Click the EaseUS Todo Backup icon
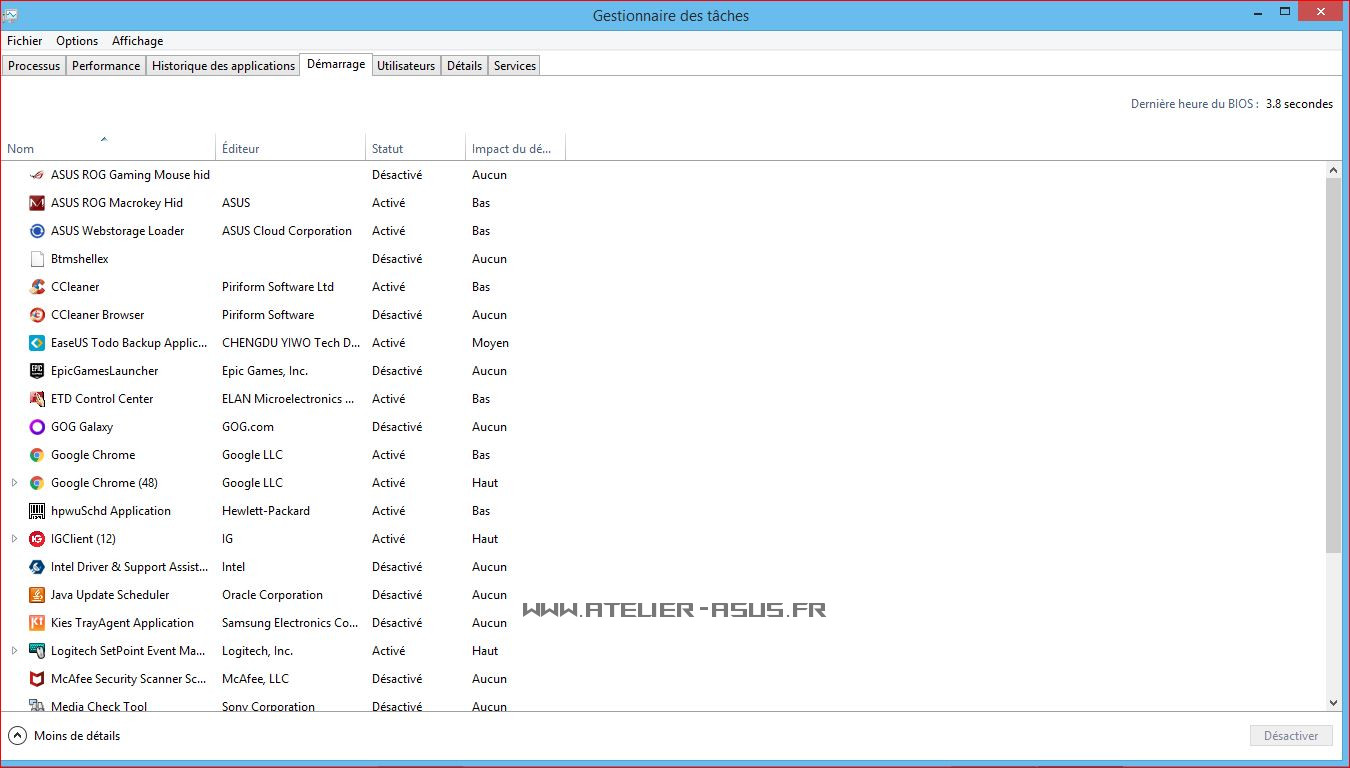 (x=37, y=343)
